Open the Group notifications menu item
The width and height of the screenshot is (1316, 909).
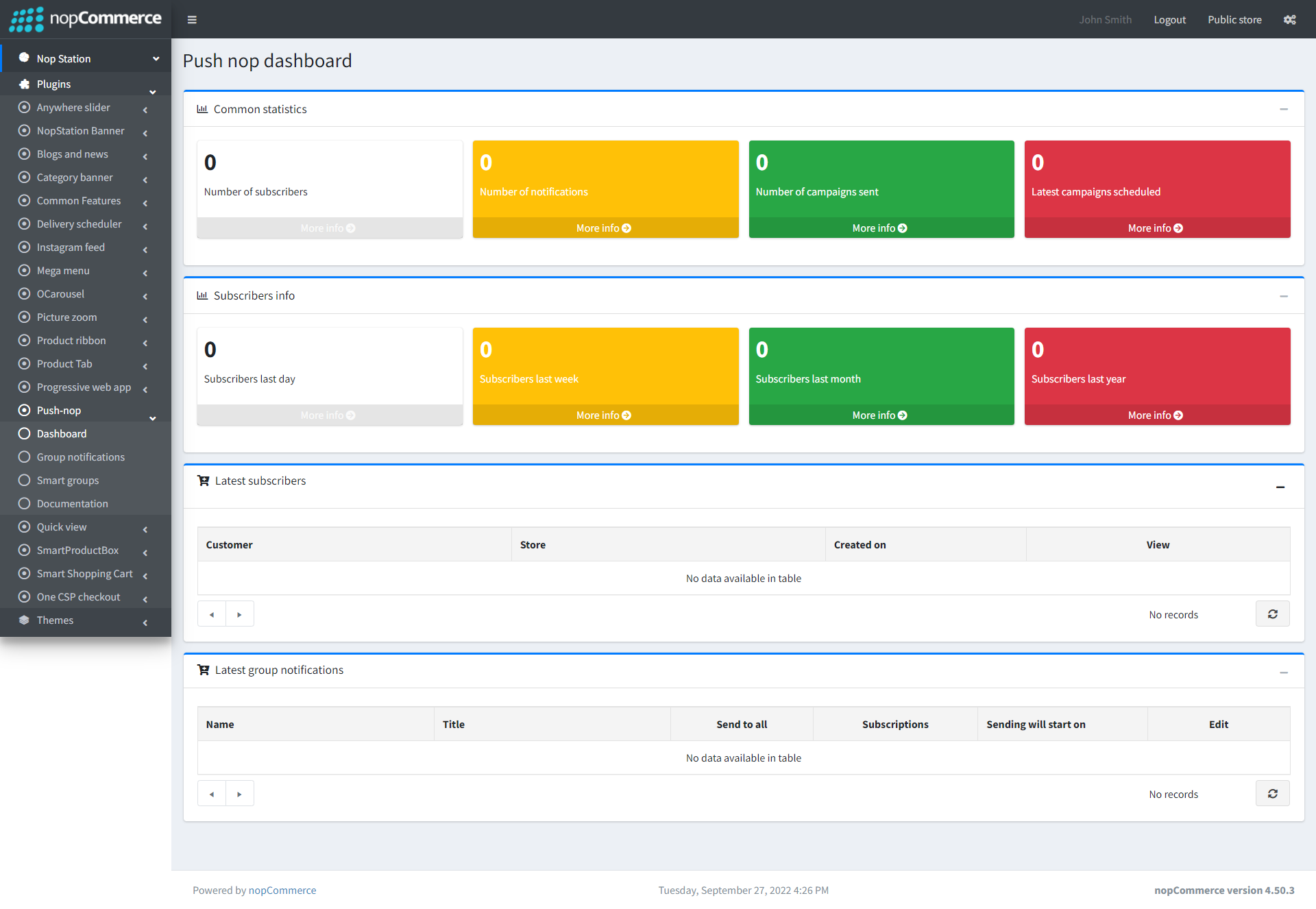tap(81, 456)
